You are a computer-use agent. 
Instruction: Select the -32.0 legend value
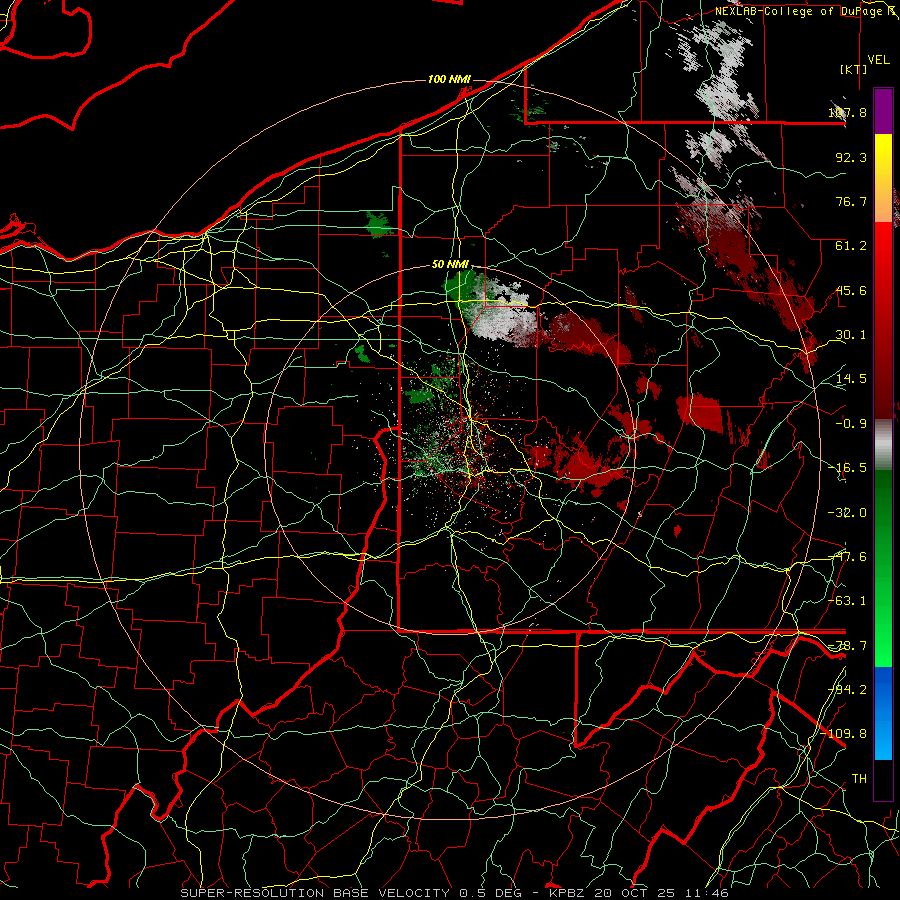848,513
